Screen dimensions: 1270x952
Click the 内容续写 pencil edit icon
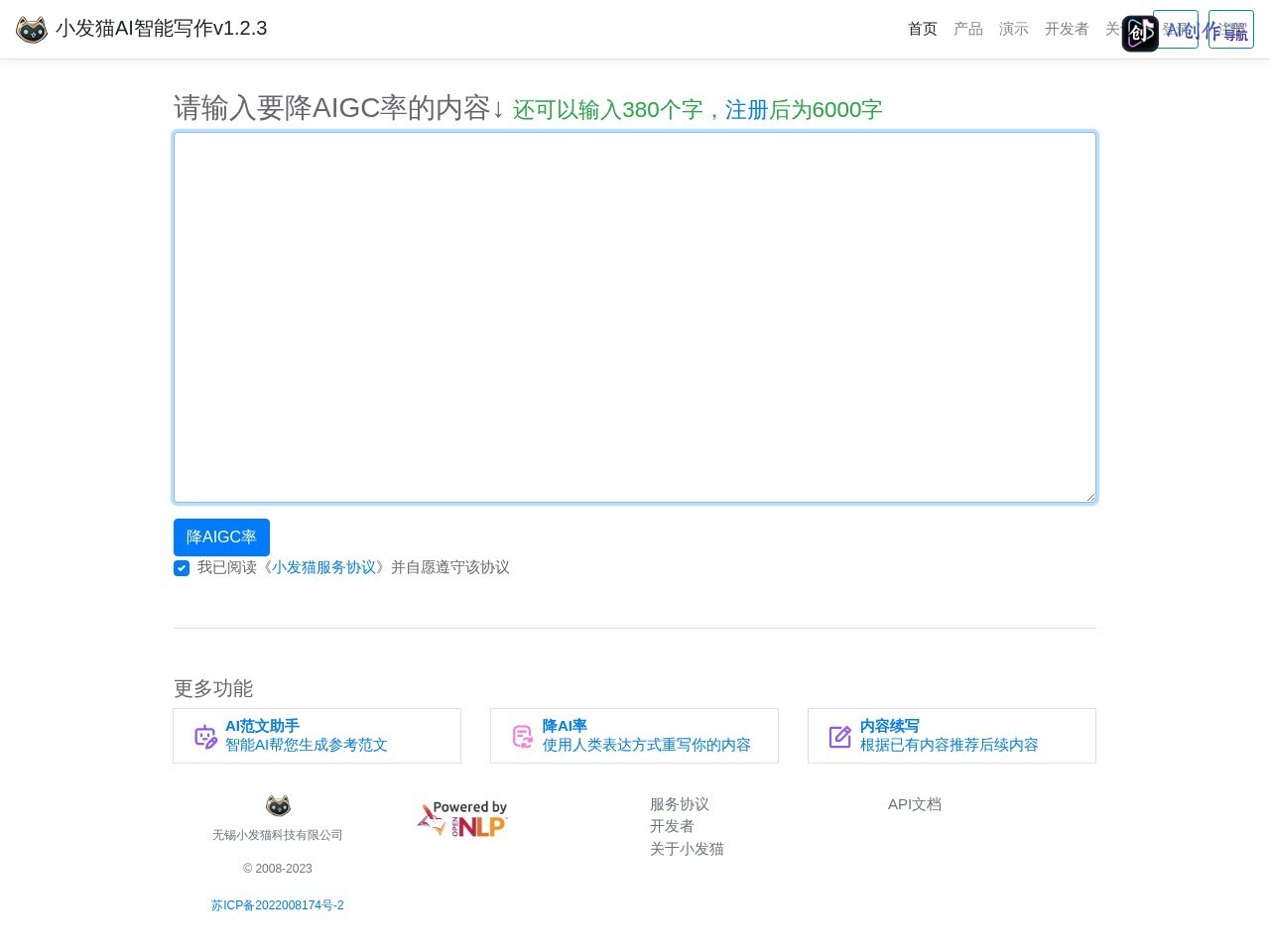pos(840,737)
